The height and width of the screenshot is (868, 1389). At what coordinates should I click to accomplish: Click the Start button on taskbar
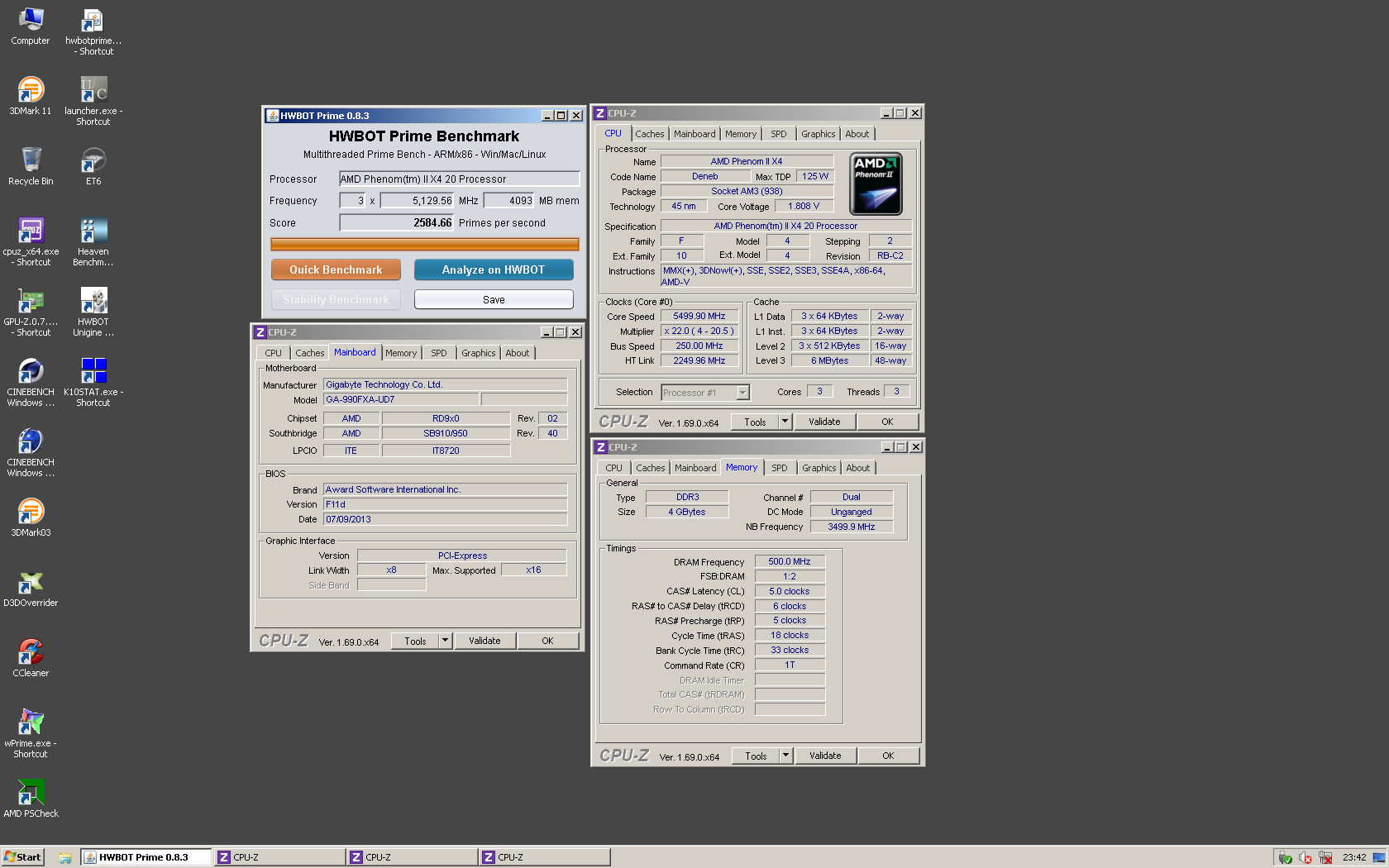tap(22, 857)
